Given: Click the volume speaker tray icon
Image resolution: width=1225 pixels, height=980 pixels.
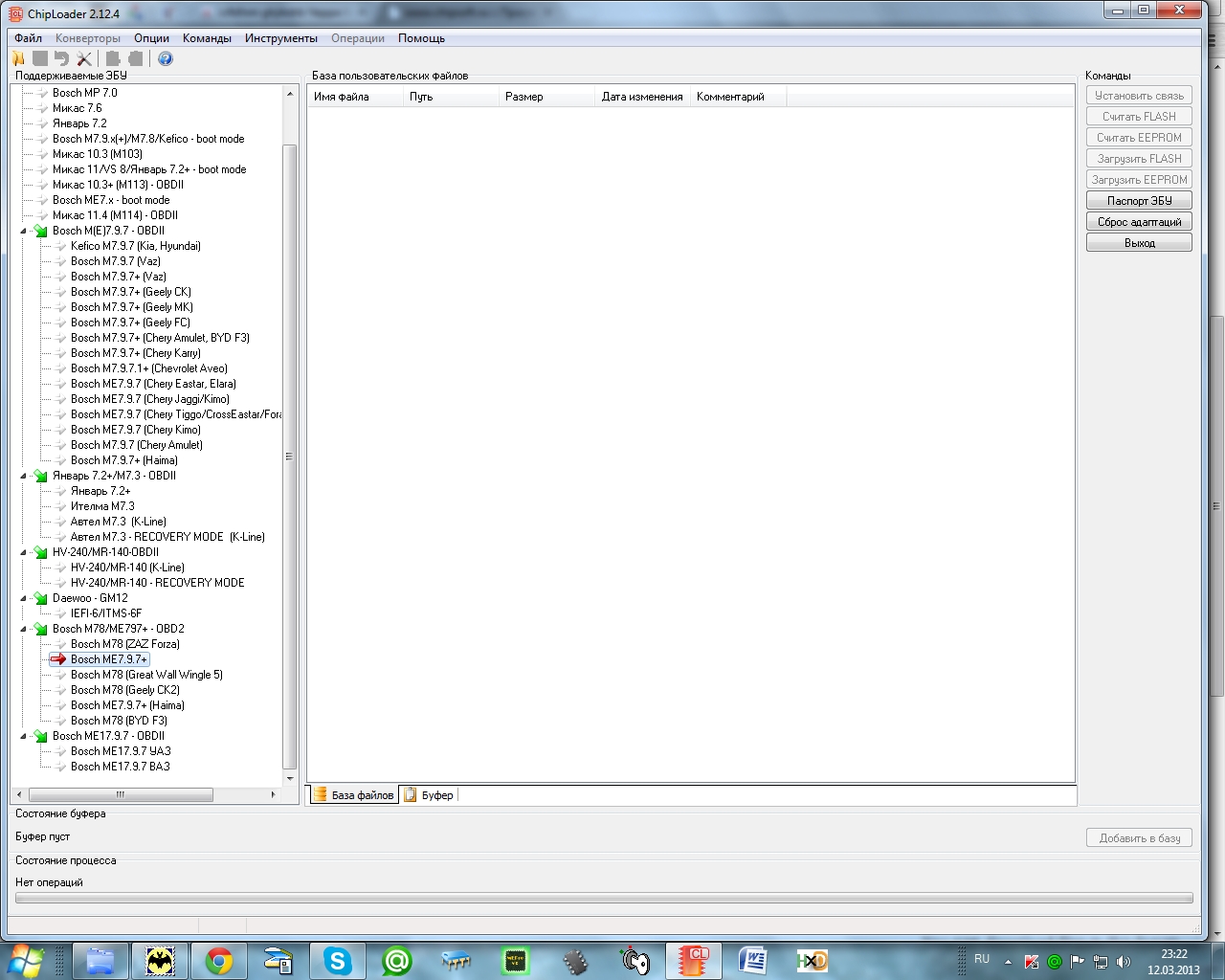Looking at the screenshot, I should (x=1124, y=962).
